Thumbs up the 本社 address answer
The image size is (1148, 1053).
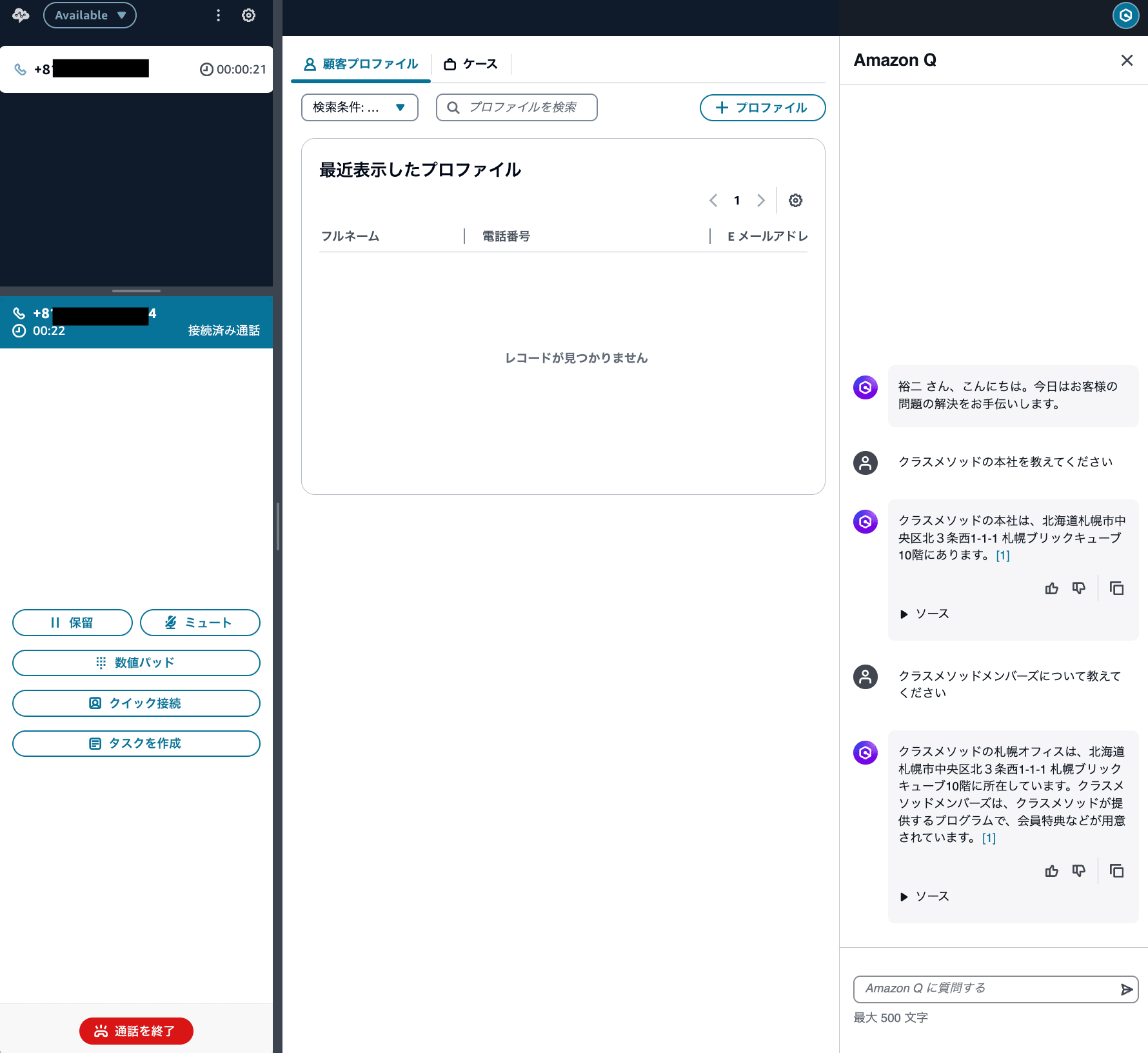1051,588
